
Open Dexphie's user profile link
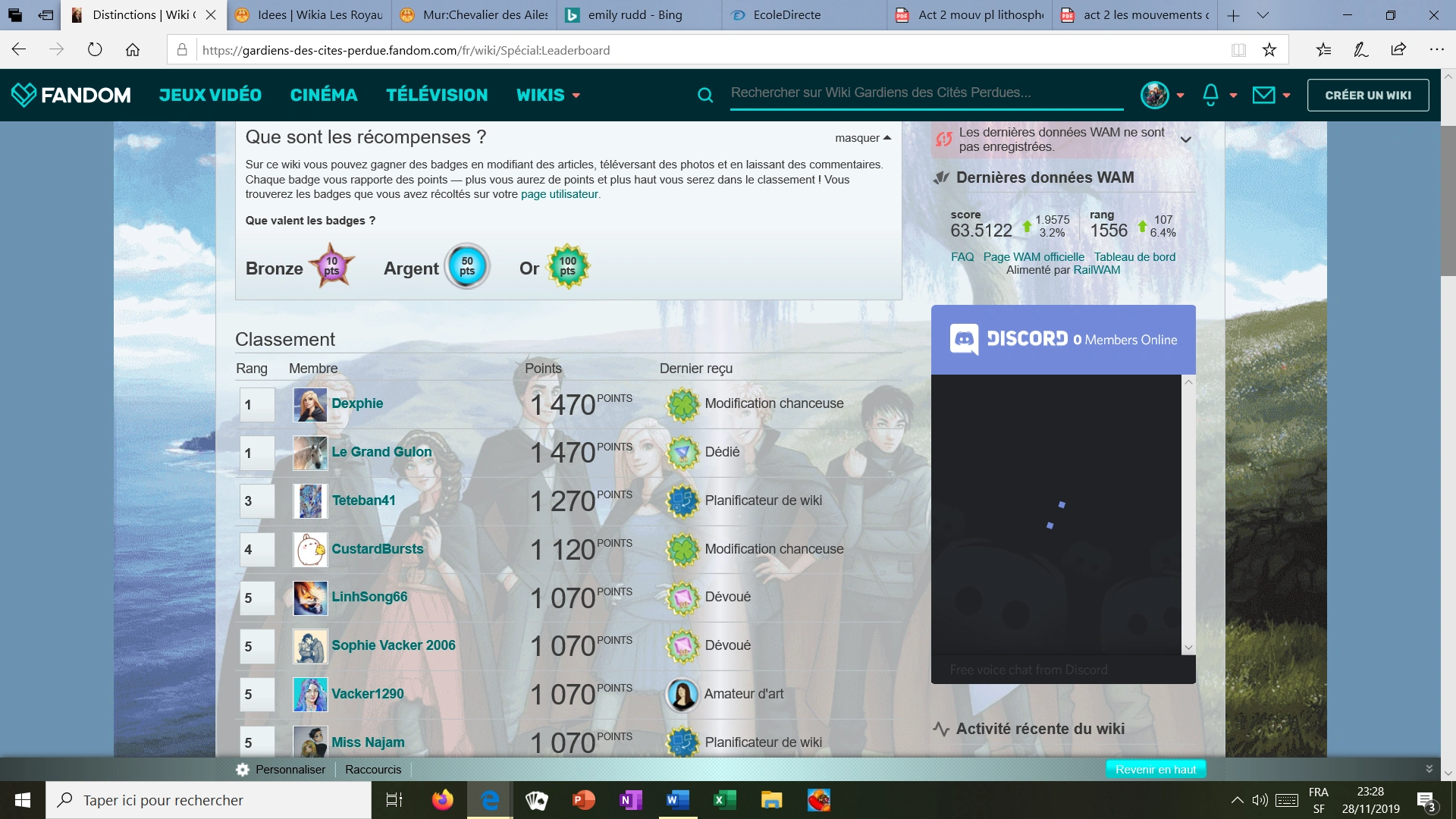(x=357, y=403)
